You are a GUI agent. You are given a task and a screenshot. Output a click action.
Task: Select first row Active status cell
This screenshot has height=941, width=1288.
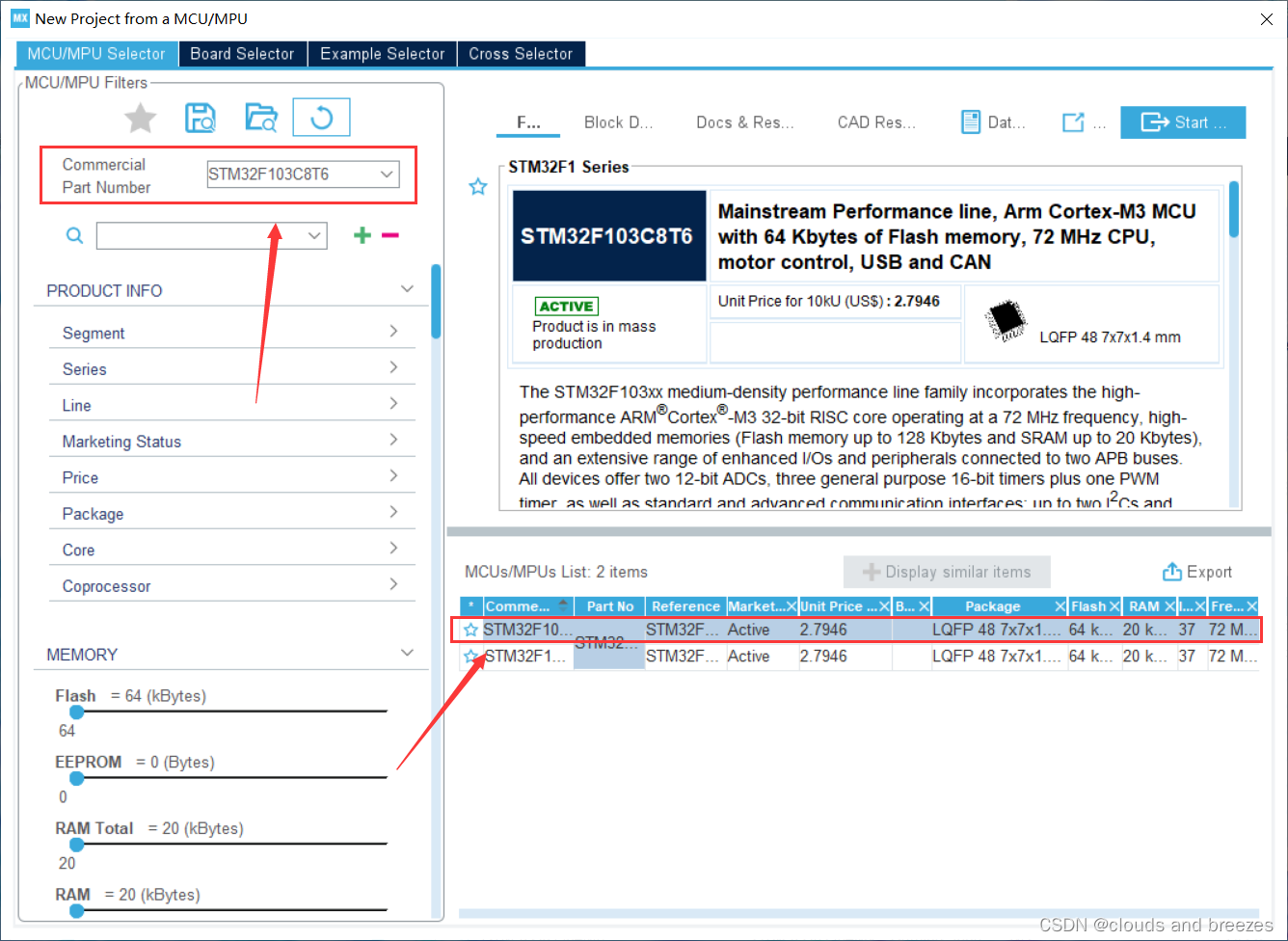click(x=762, y=630)
